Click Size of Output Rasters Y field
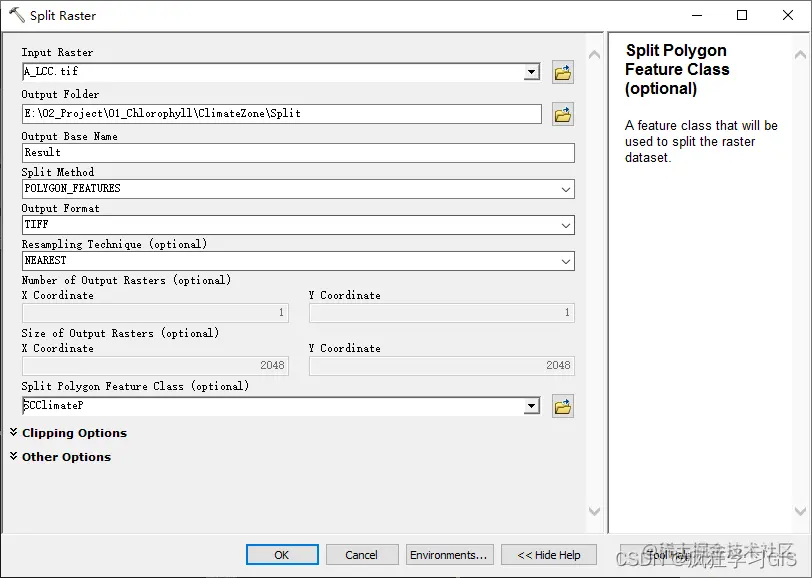Screen dimensions: 812x578 pos(442,366)
